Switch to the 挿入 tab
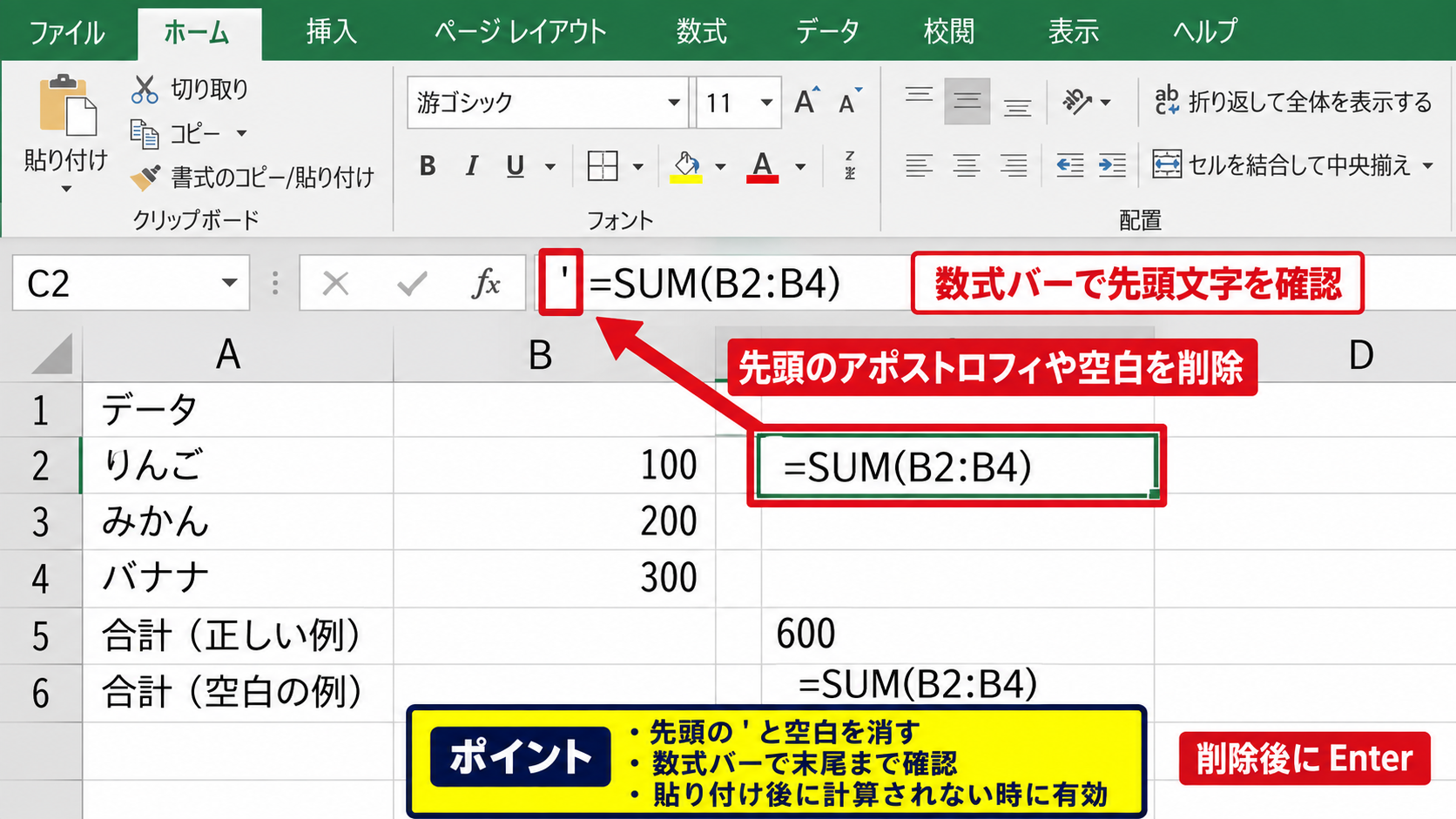 coord(332,32)
